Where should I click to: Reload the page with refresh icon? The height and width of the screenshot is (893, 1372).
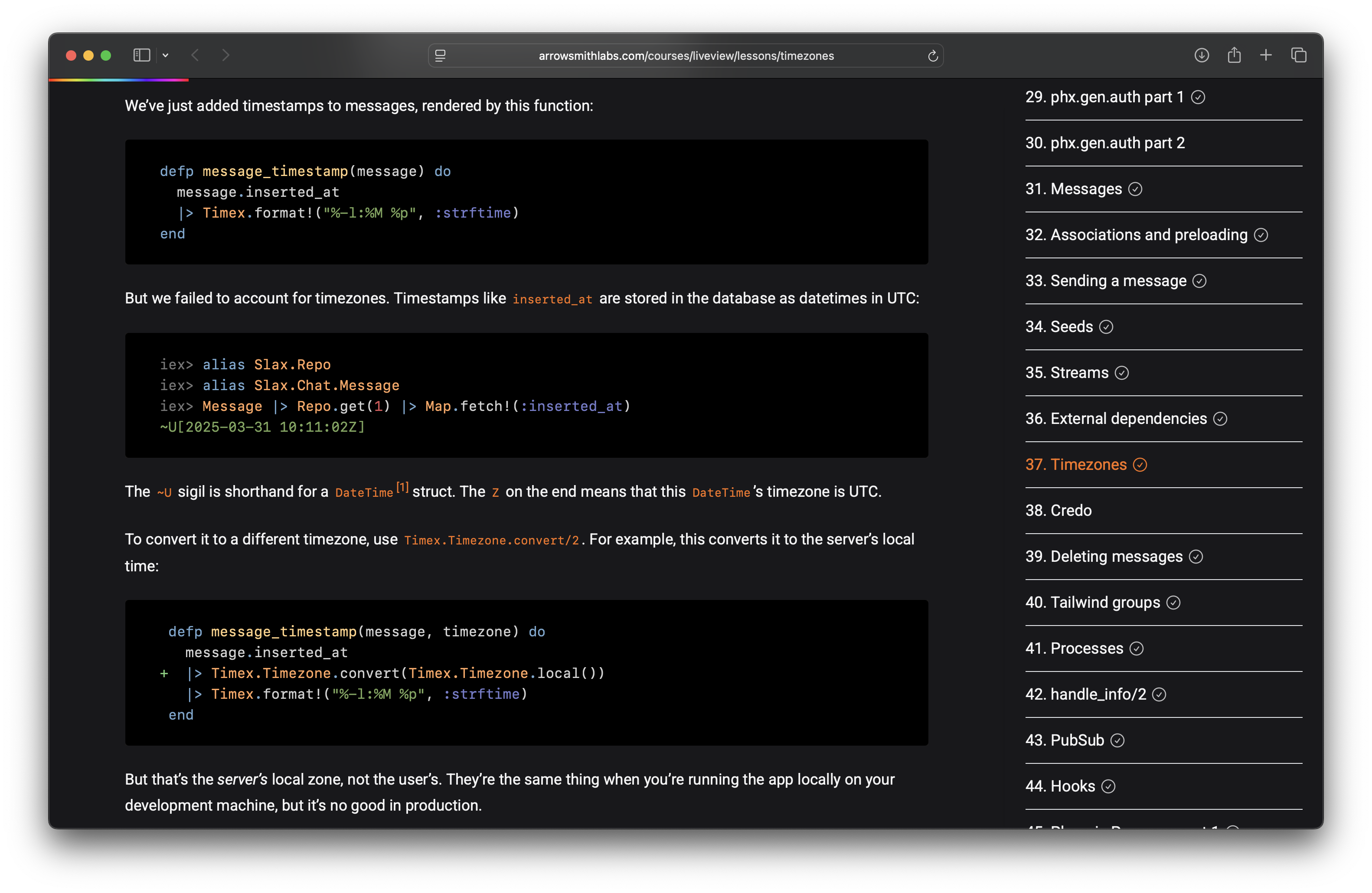(932, 56)
